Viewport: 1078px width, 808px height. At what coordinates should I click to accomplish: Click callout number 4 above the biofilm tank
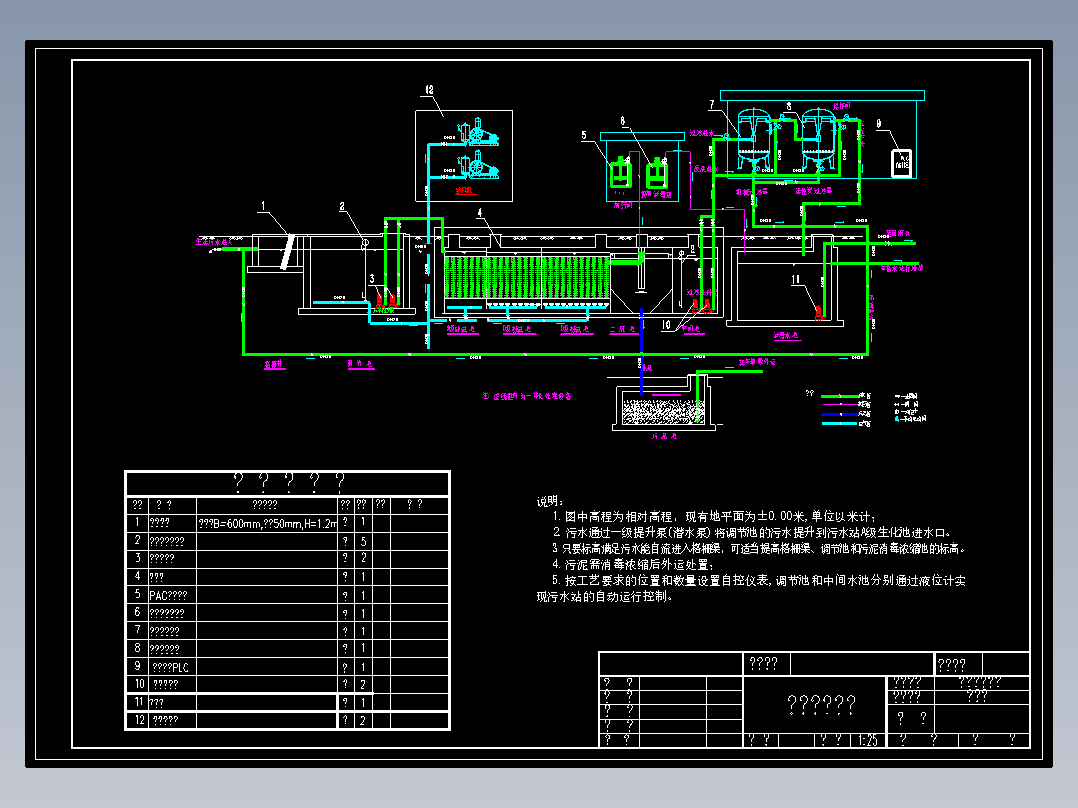[480, 213]
